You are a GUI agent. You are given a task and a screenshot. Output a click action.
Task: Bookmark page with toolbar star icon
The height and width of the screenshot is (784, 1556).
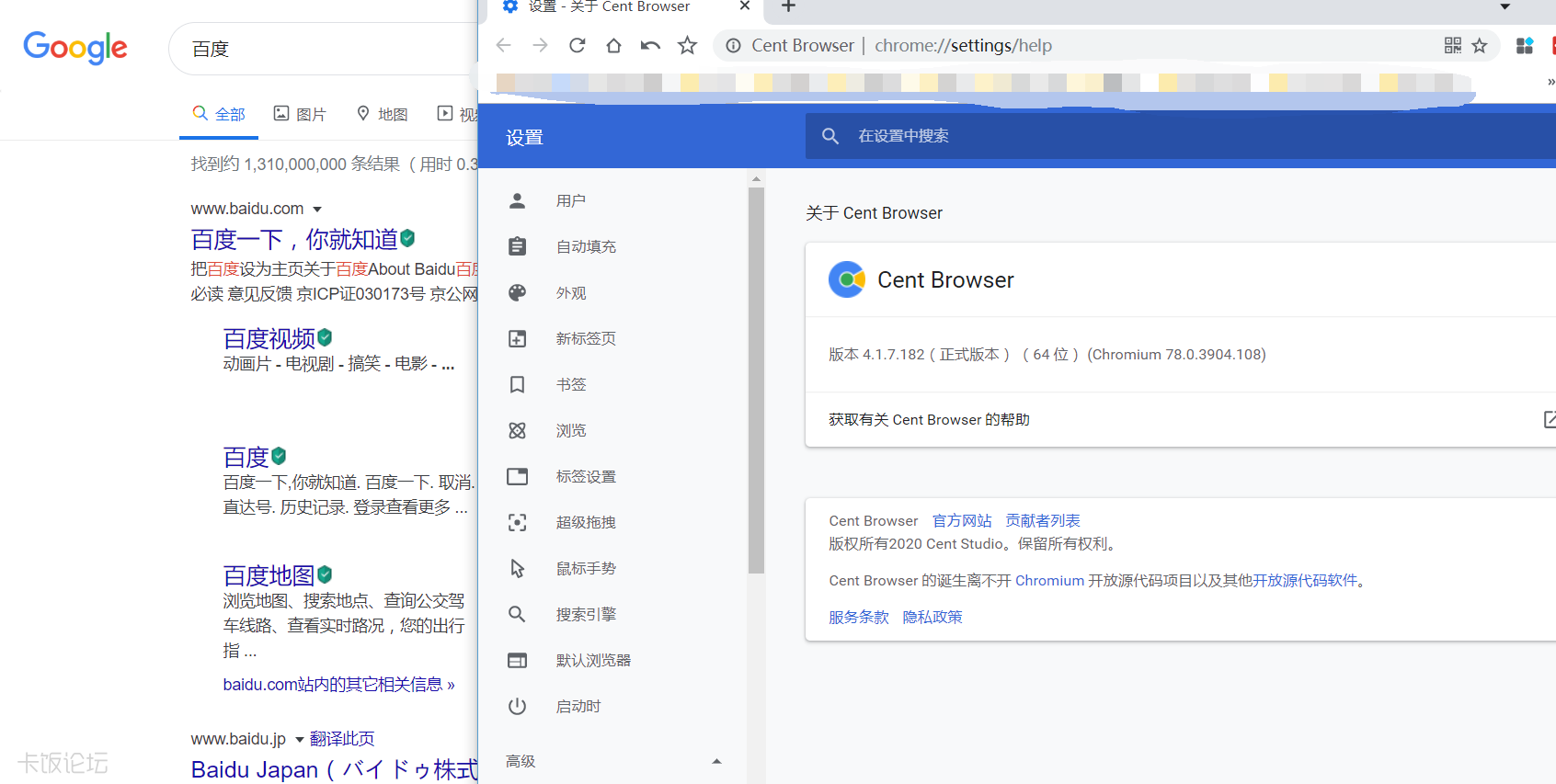pos(687,45)
